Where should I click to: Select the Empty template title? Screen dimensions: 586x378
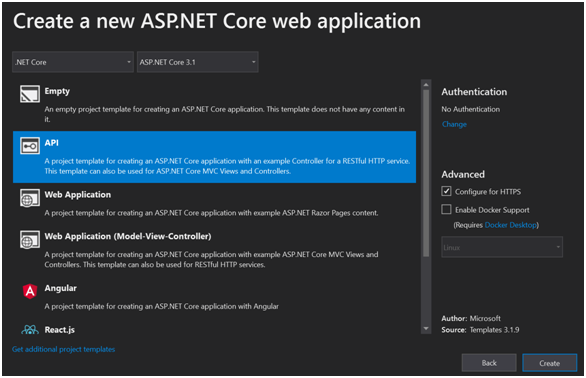(57, 91)
